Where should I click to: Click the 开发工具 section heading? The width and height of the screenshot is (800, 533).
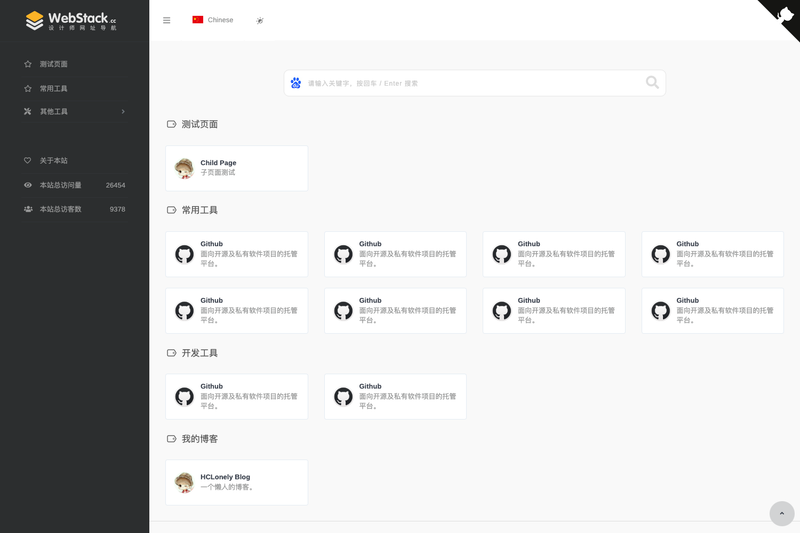point(199,353)
